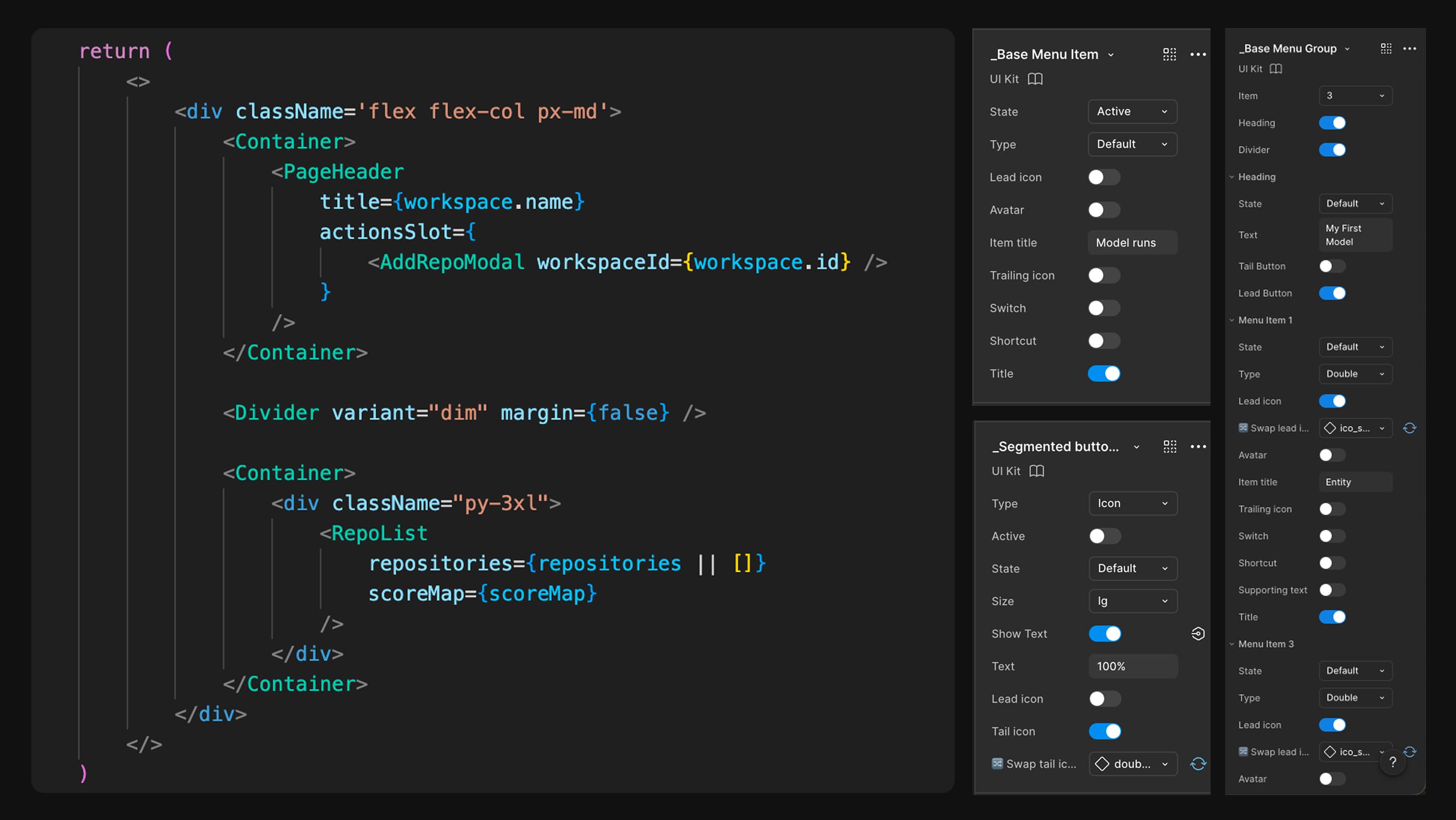Image resolution: width=1456 pixels, height=820 pixels.
Task: Open the UI Kit book icon in Segmented button panel
Action: [x=1036, y=470]
